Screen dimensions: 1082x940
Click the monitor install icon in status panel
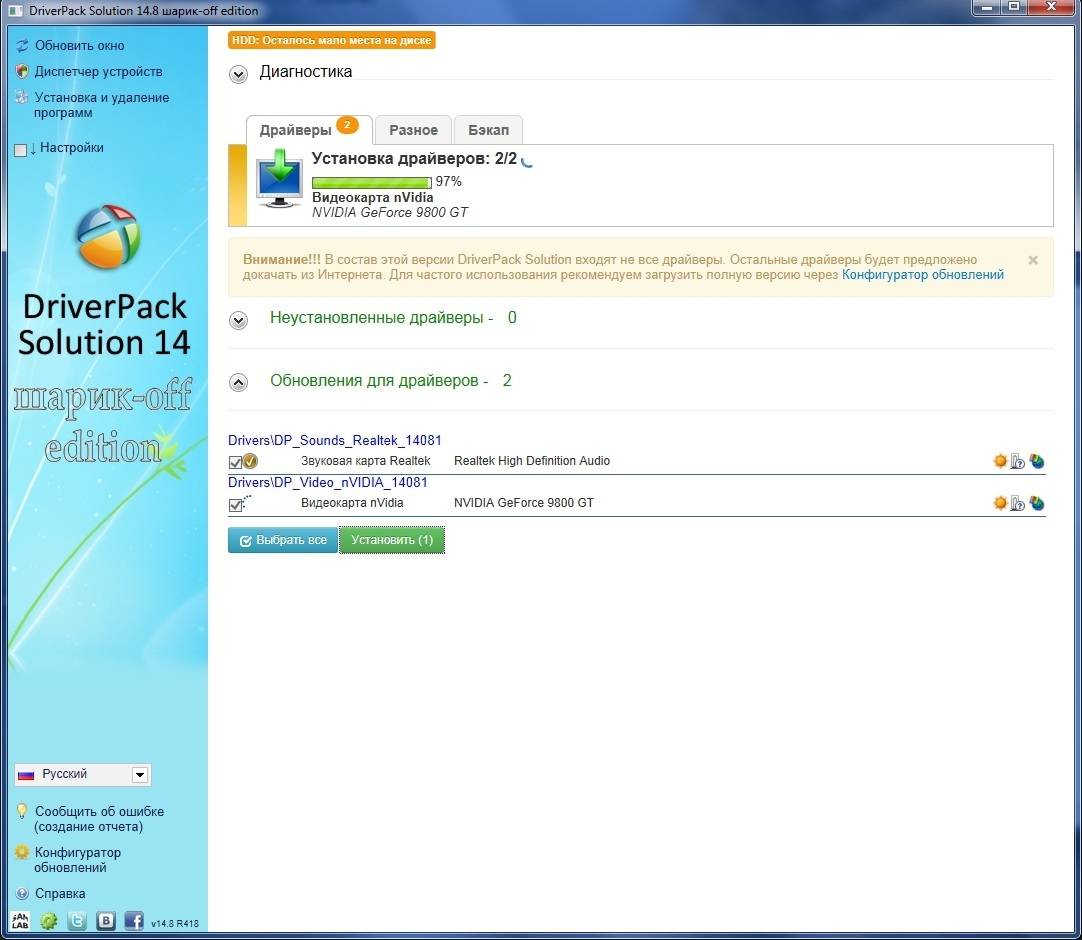pyautogui.click(x=279, y=179)
